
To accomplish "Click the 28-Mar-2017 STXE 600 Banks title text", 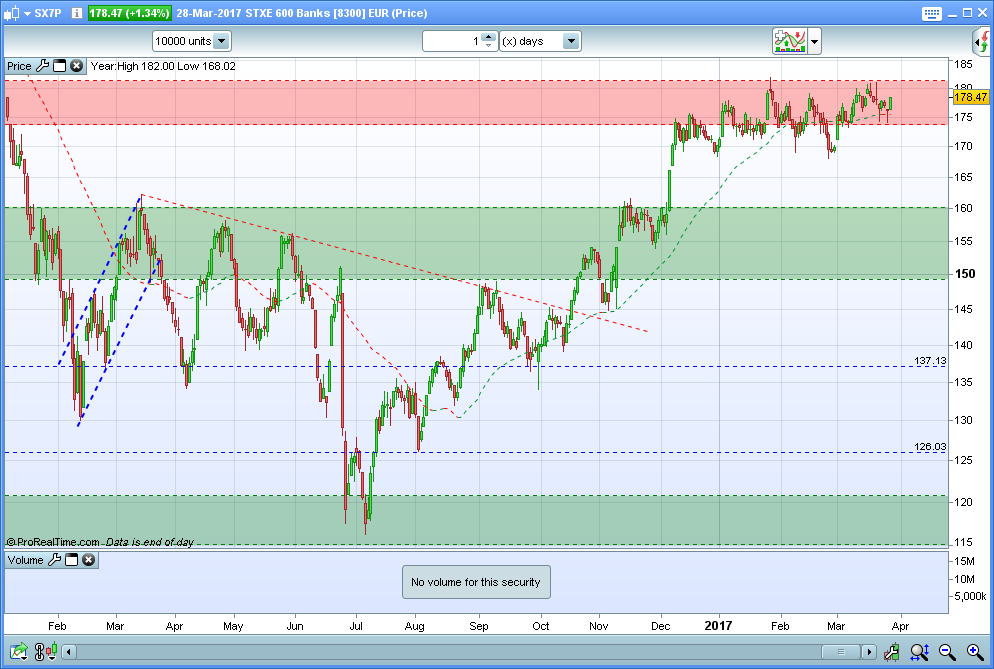I will [x=302, y=13].
